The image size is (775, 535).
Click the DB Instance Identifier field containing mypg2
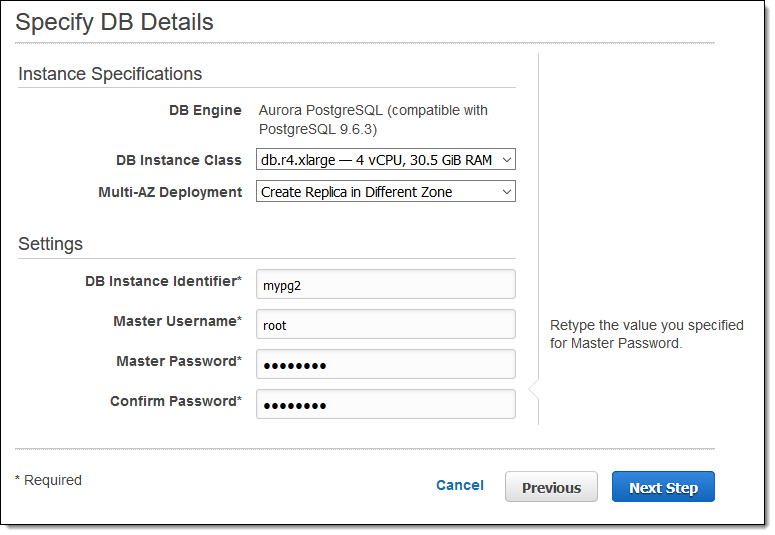point(386,284)
